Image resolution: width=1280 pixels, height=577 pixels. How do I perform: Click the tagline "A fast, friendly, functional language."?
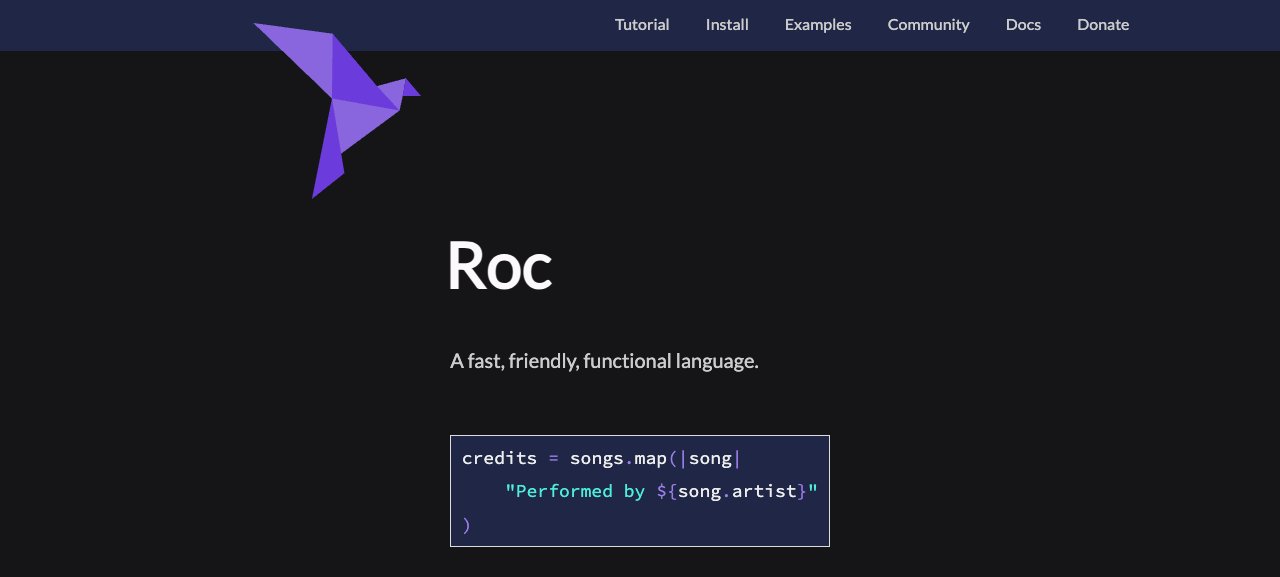(604, 361)
